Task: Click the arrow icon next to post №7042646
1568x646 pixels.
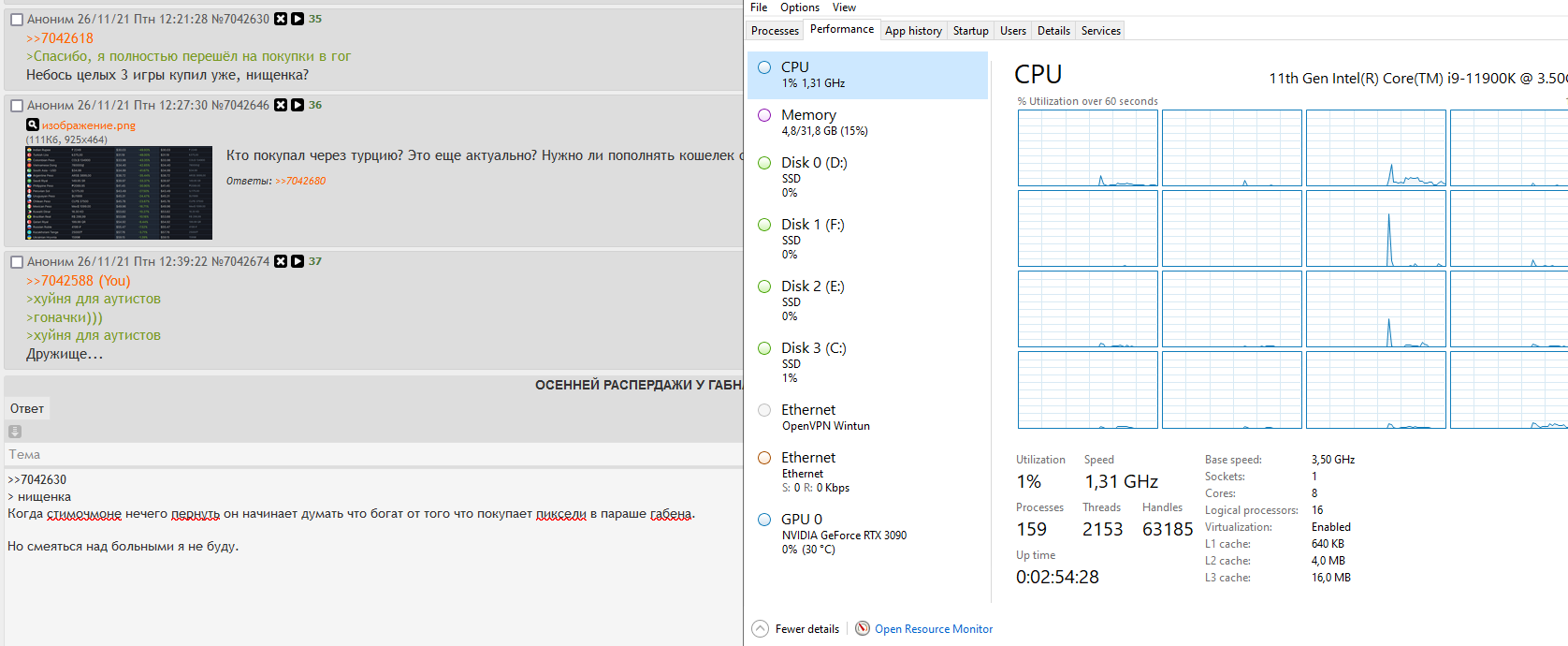Action: point(298,105)
